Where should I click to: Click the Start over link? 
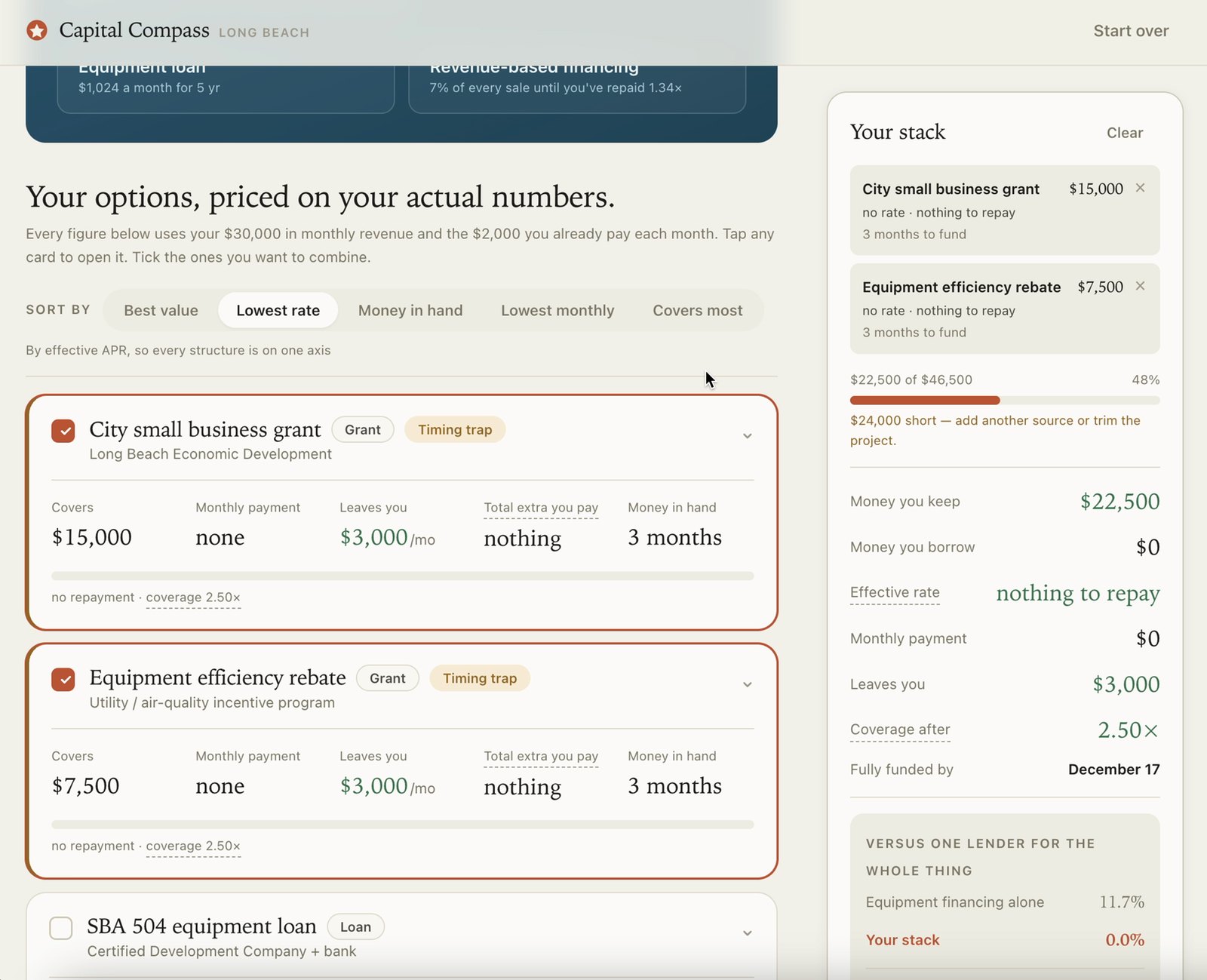point(1131,31)
